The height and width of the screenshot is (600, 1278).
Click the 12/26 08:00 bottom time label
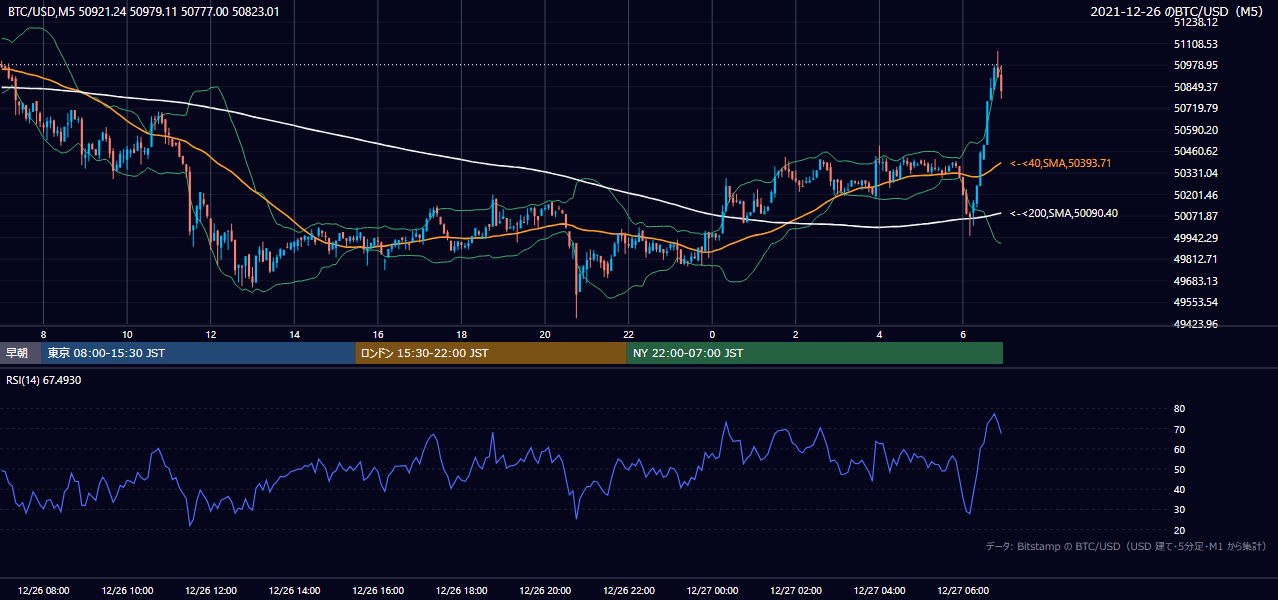click(x=43, y=591)
